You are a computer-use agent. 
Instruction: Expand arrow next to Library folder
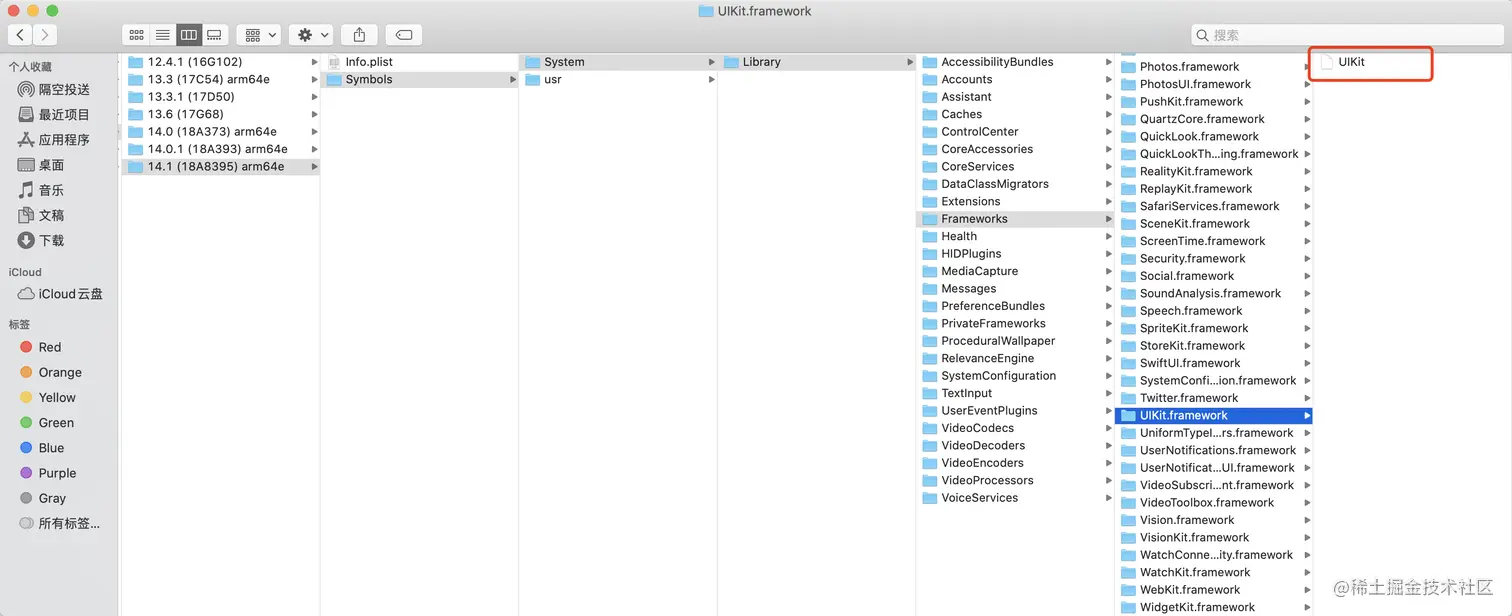910,62
